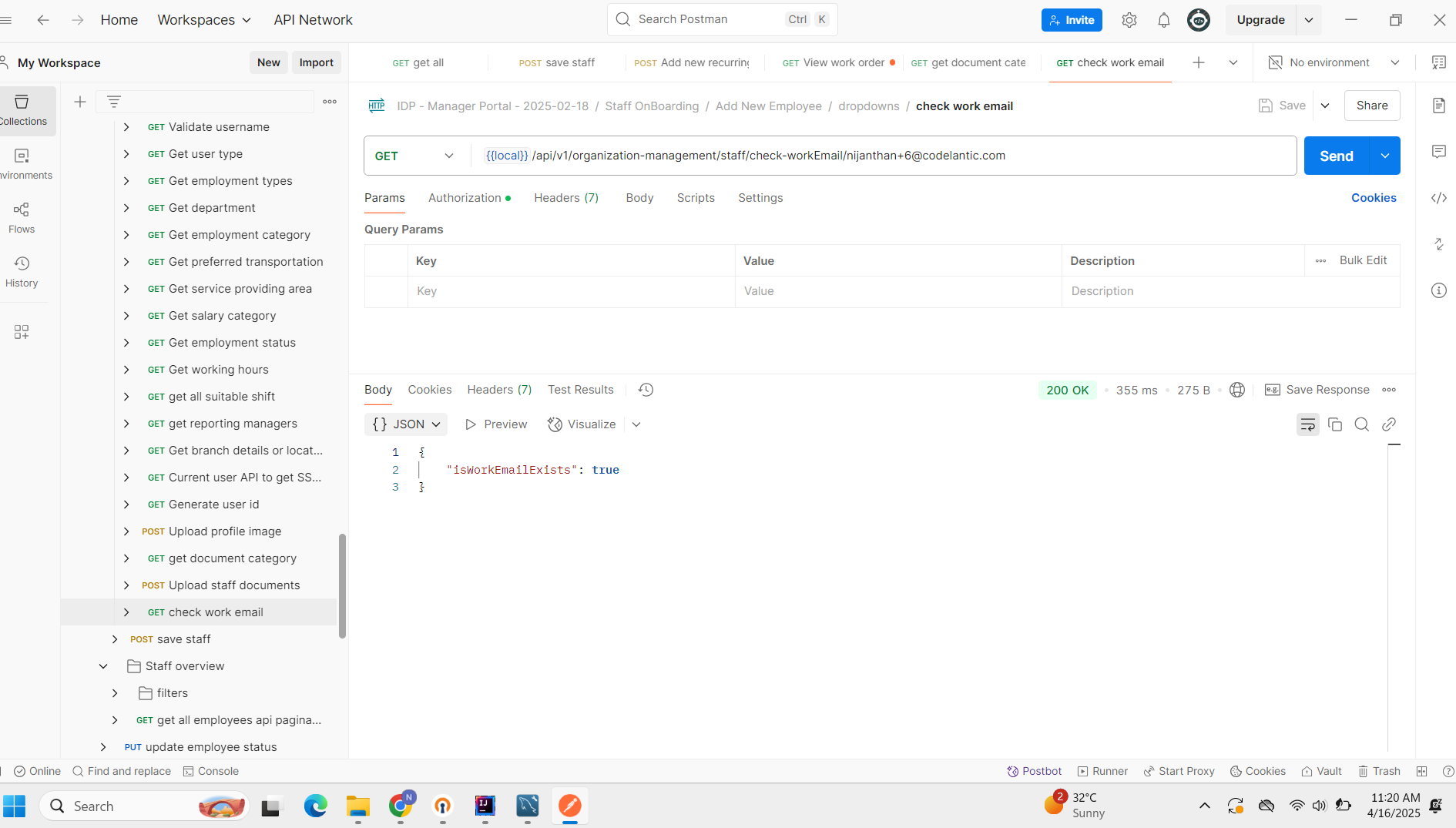Open the documentation icon in right sidebar
This screenshot has height=828, width=1456.
click(x=1439, y=106)
